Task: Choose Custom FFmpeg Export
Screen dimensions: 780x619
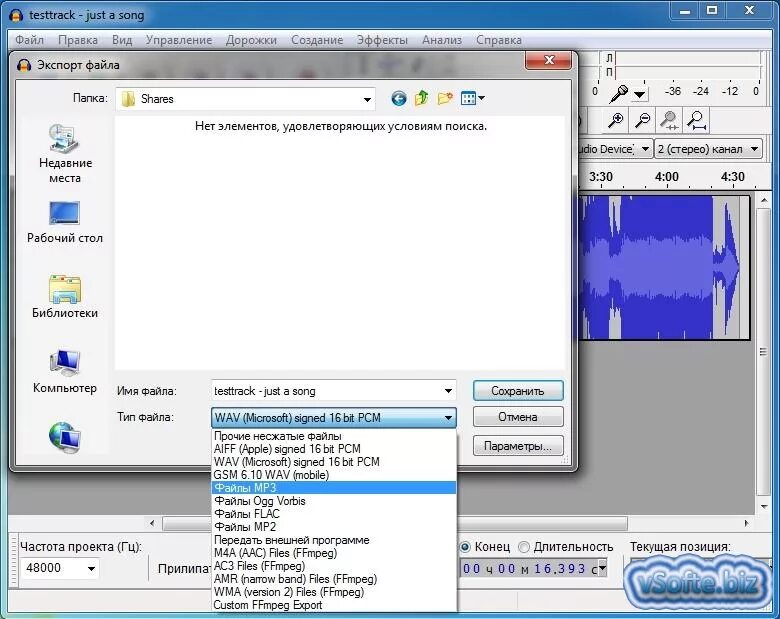Action: tap(334, 605)
